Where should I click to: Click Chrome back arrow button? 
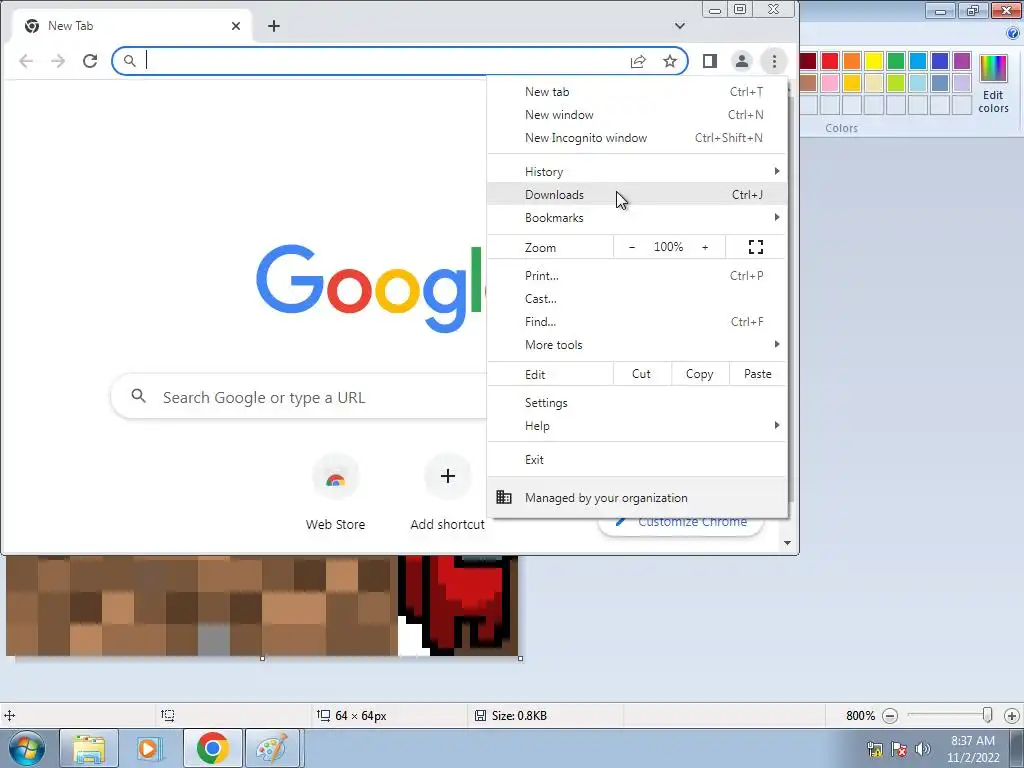click(26, 61)
